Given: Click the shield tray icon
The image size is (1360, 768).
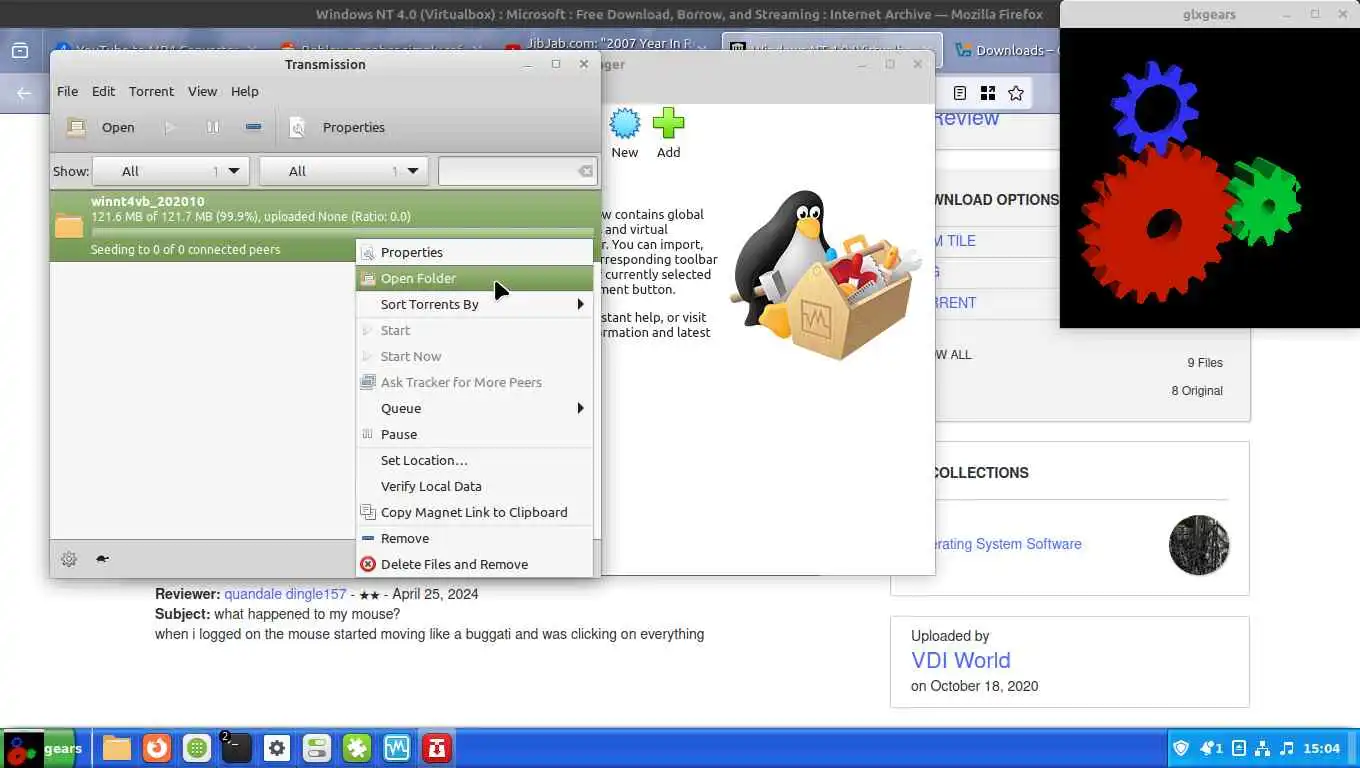Looking at the screenshot, I should [x=1181, y=748].
